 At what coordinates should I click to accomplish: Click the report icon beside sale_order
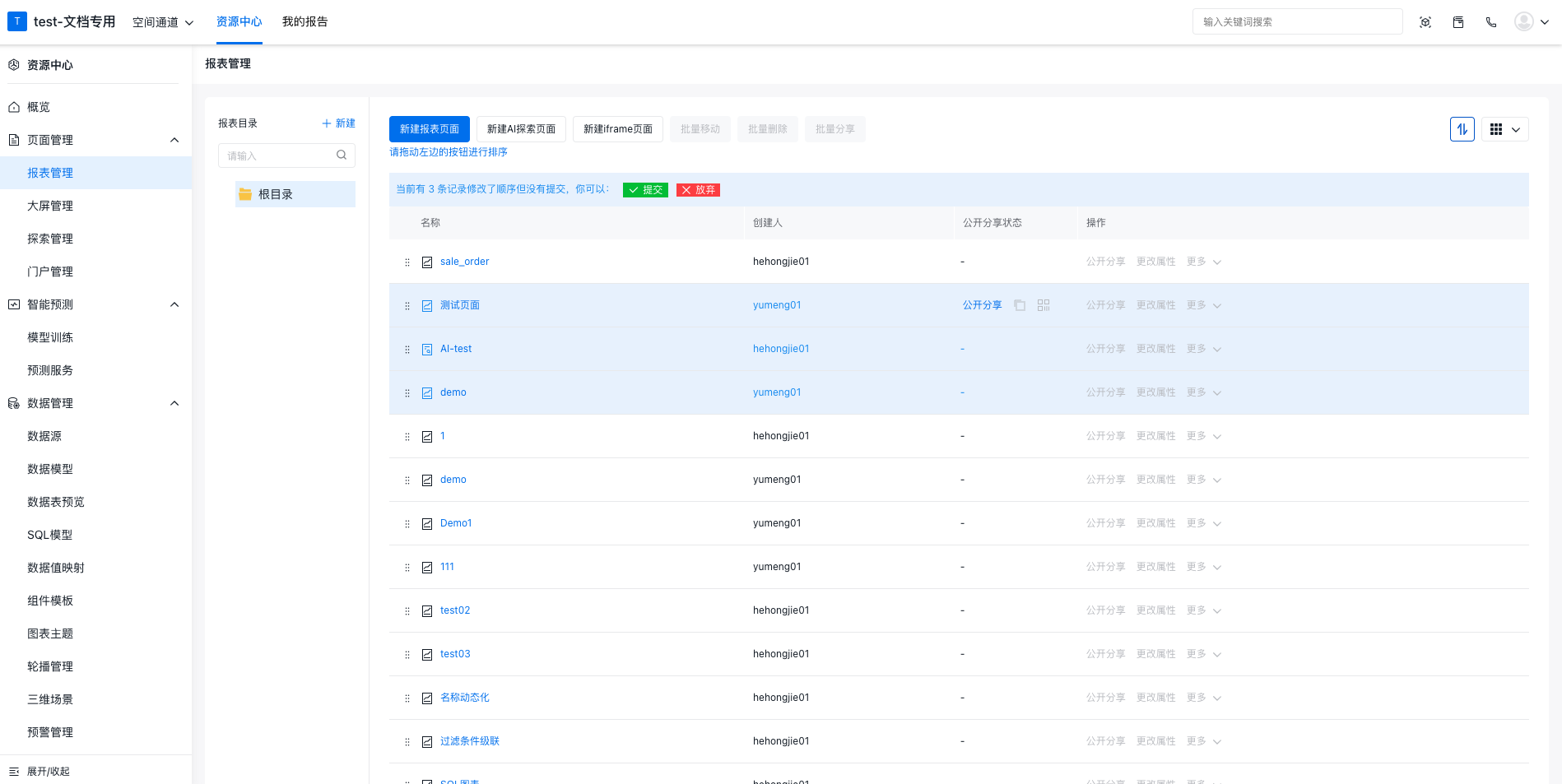tap(427, 262)
